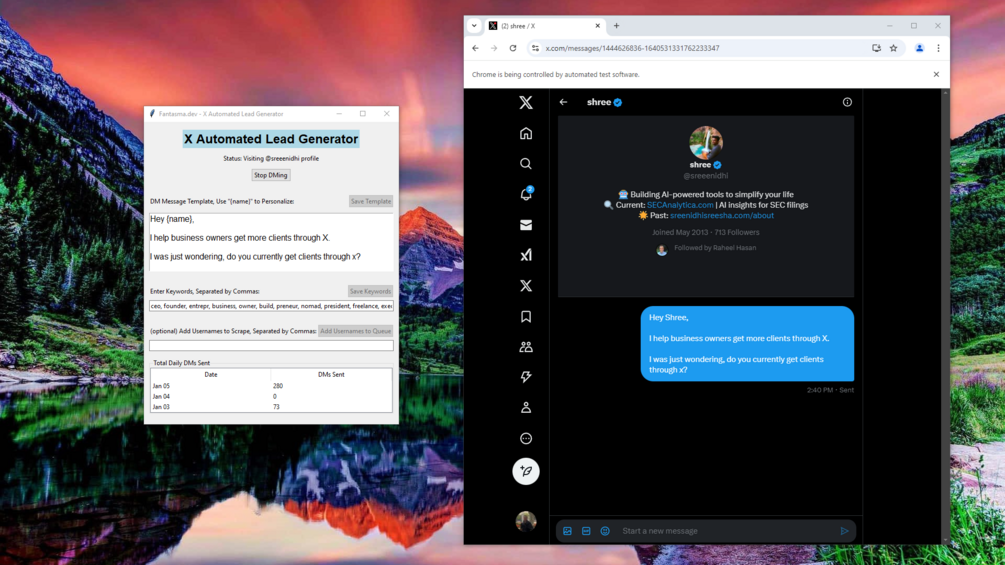Open emoji picker in message composer

(x=605, y=531)
